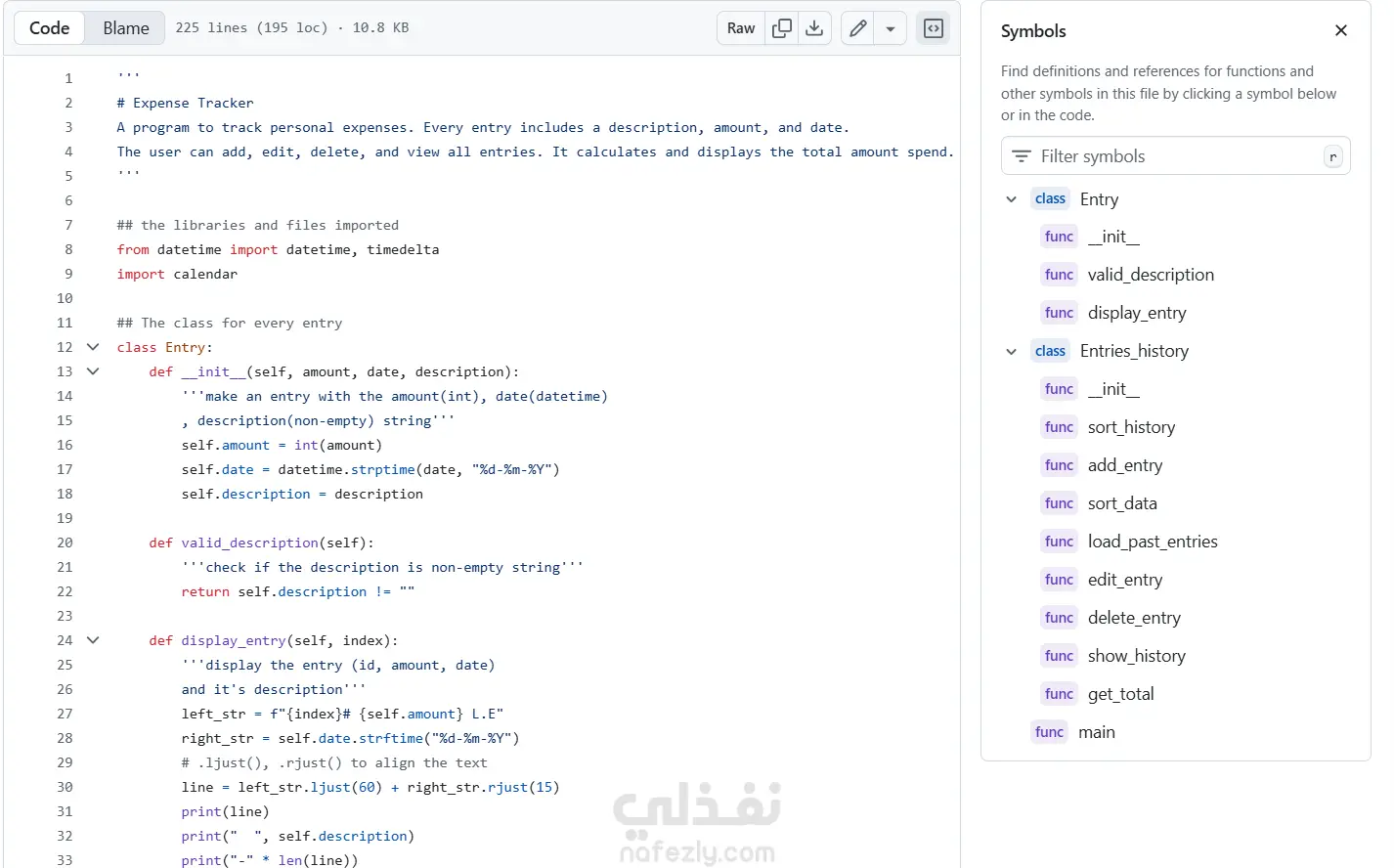Go to sort_history function symbol
The image size is (1394, 868).
(x=1131, y=427)
